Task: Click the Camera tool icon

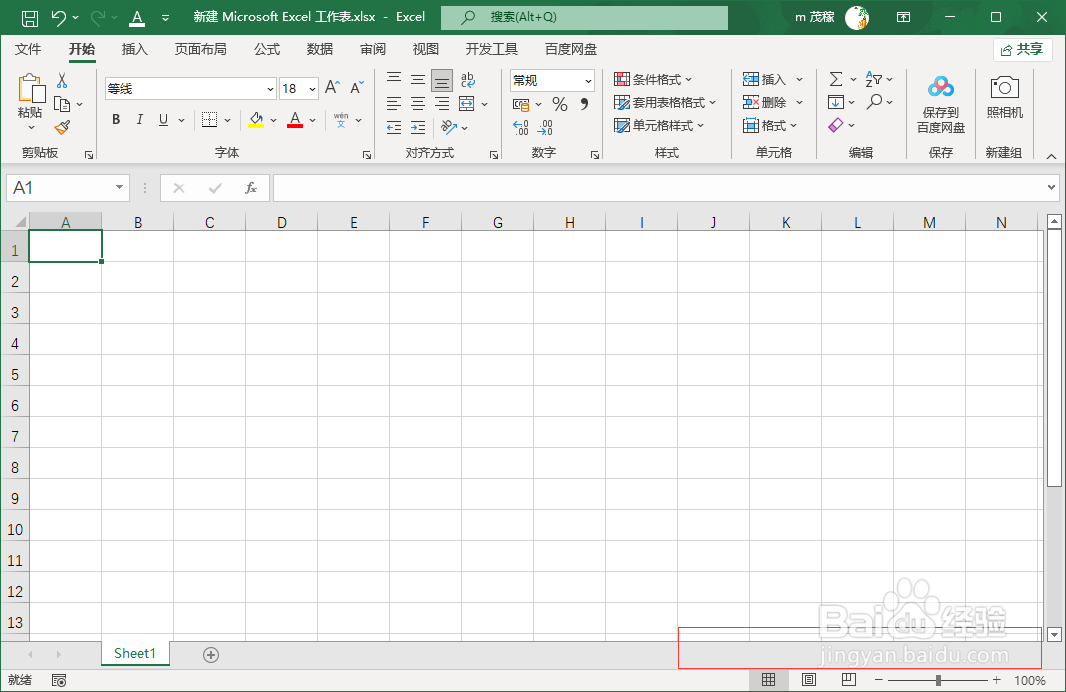Action: (1005, 87)
